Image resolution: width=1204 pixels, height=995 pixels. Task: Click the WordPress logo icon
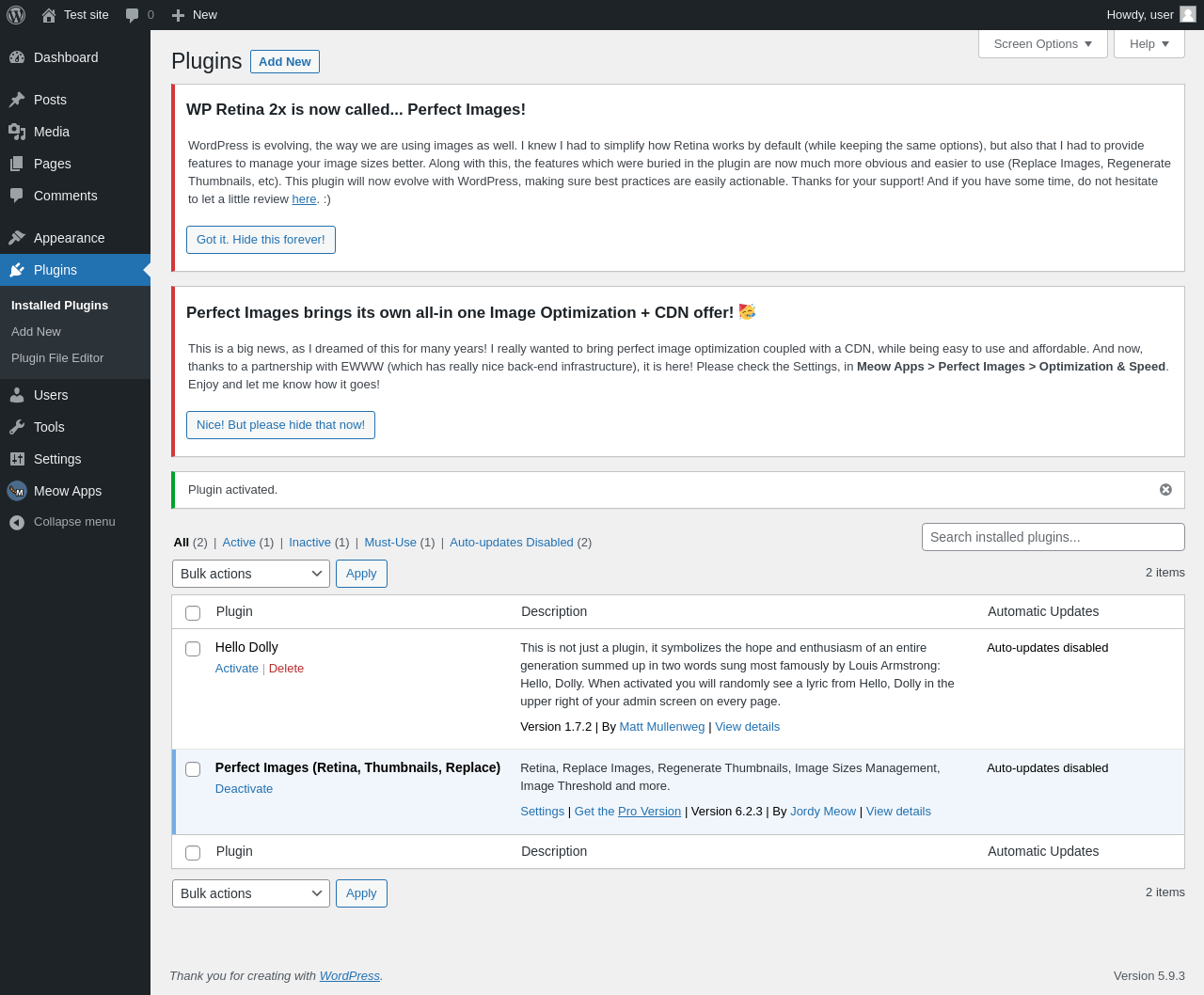[16, 15]
